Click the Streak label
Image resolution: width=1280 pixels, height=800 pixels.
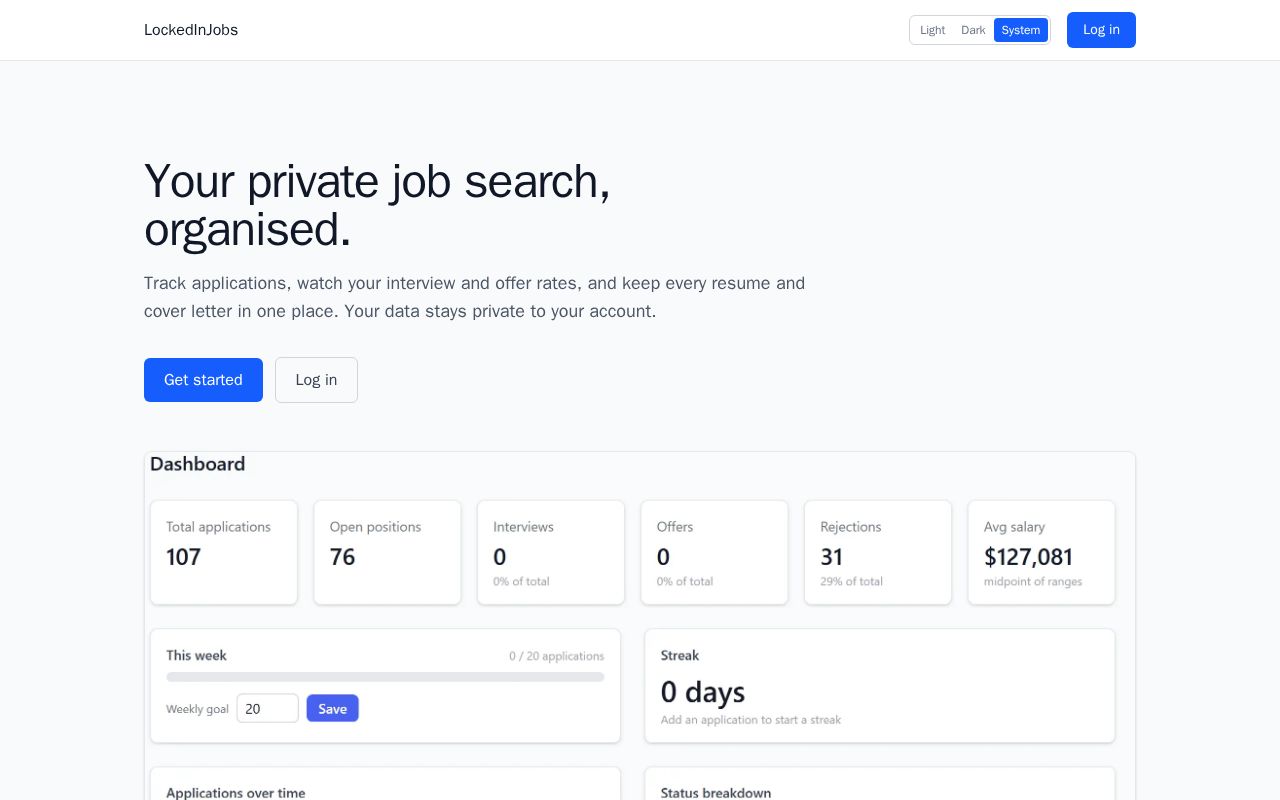680,656
